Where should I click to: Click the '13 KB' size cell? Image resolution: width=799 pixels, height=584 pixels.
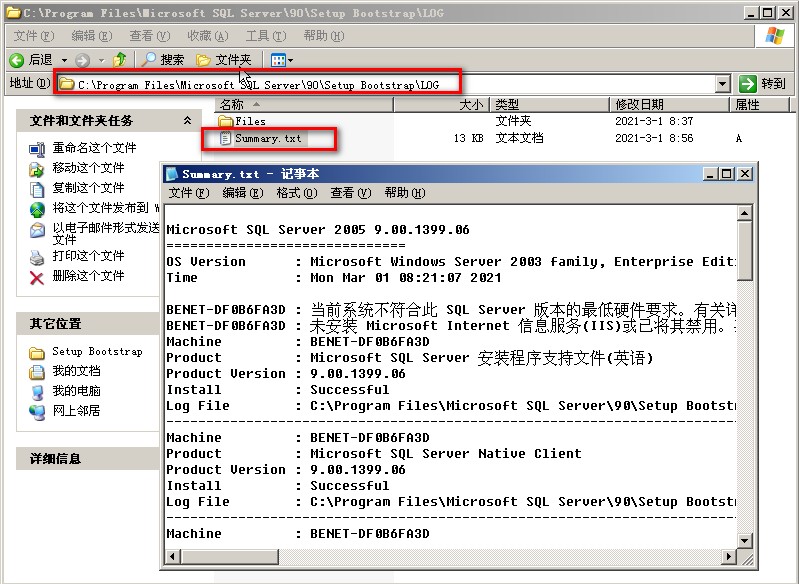pyautogui.click(x=468, y=138)
